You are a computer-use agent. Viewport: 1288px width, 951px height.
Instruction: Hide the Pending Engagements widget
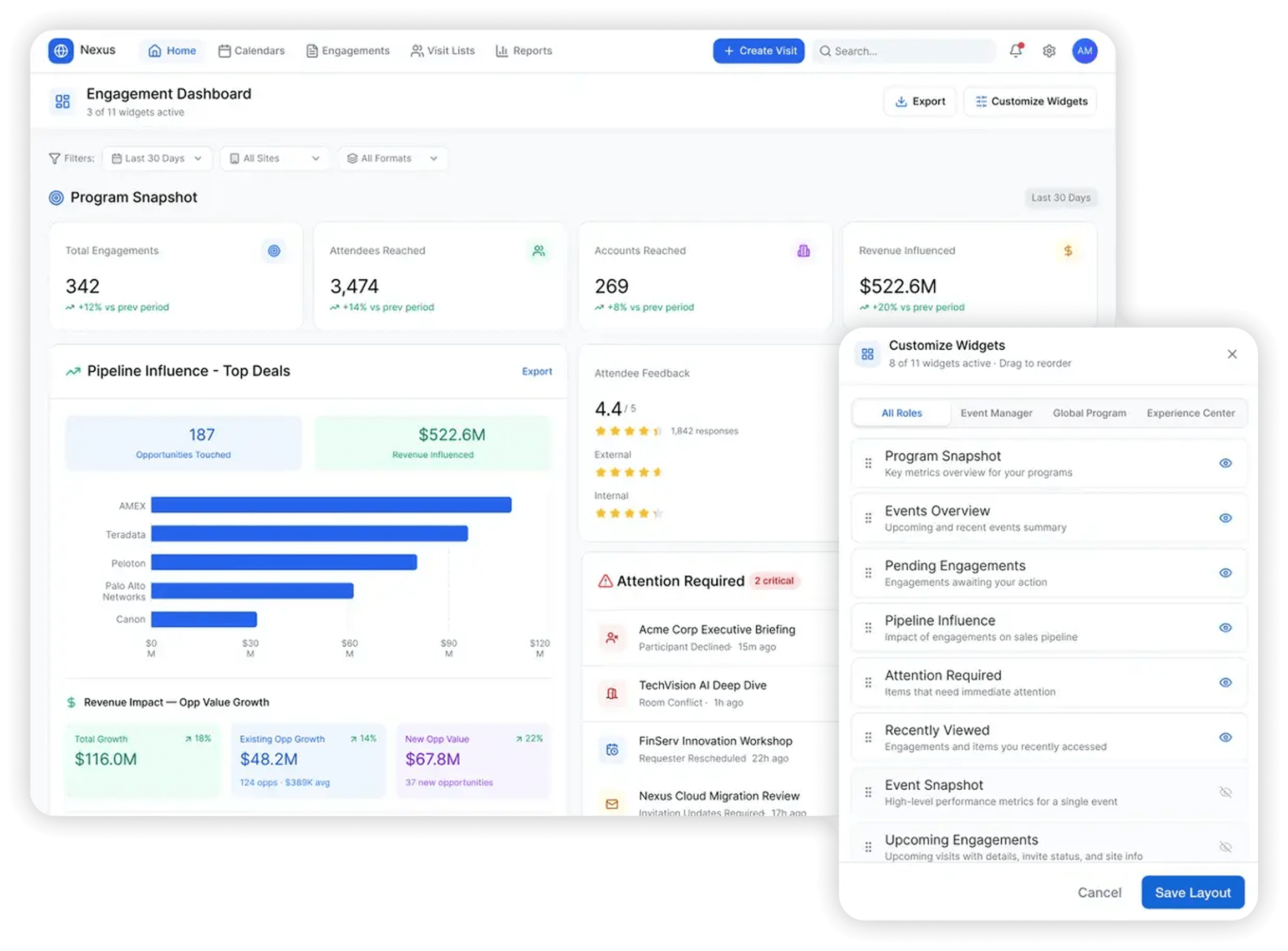(1226, 574)
